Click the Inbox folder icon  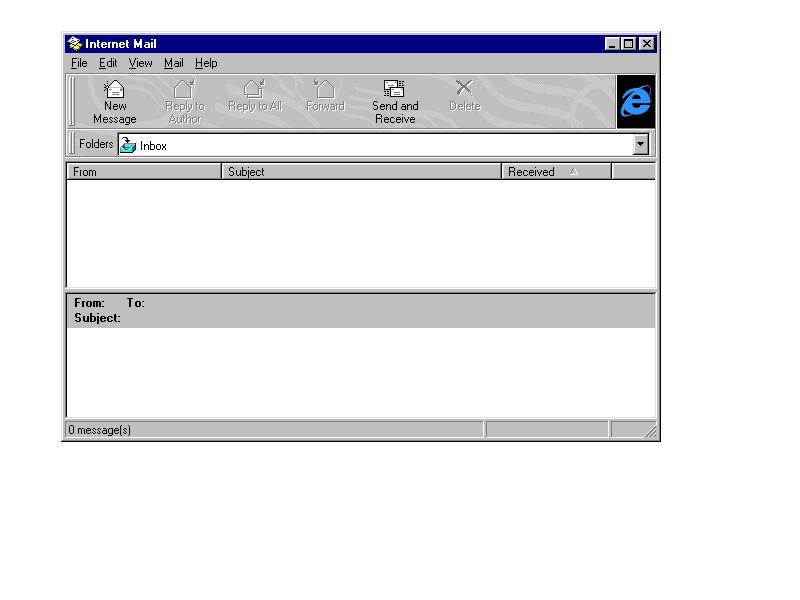(128, 145)
